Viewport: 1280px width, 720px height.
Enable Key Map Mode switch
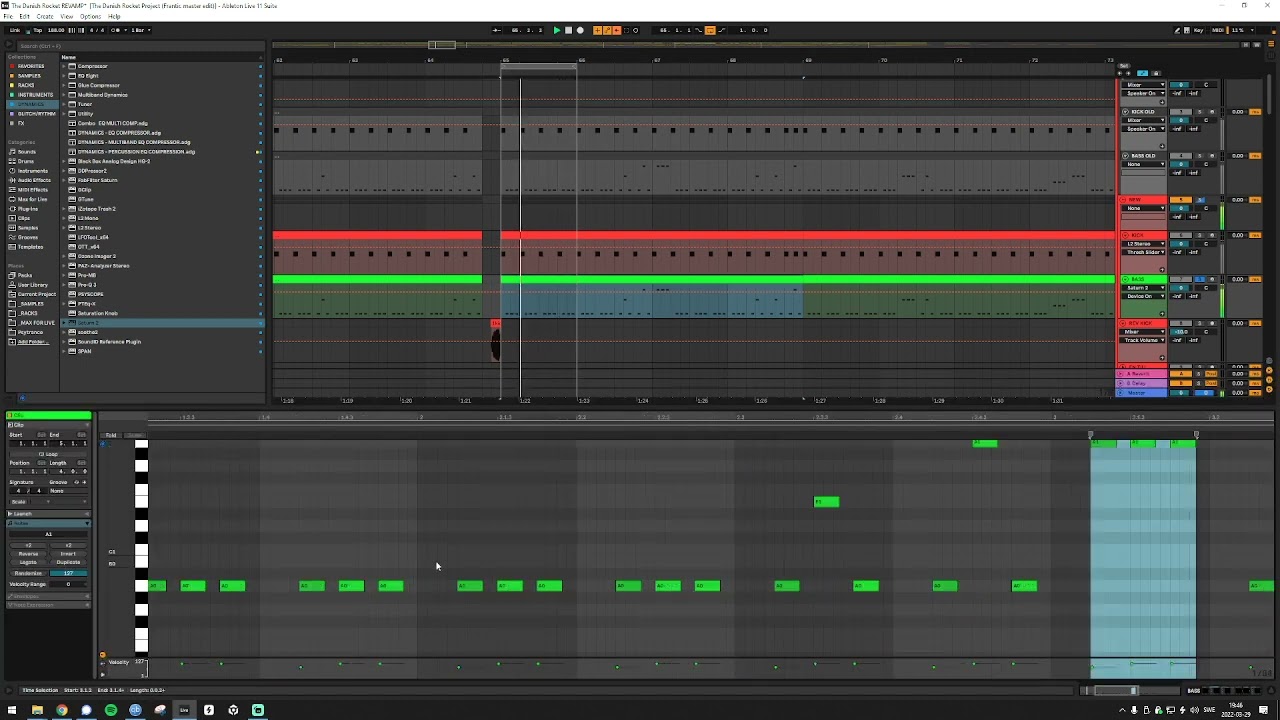(1199, 30)
